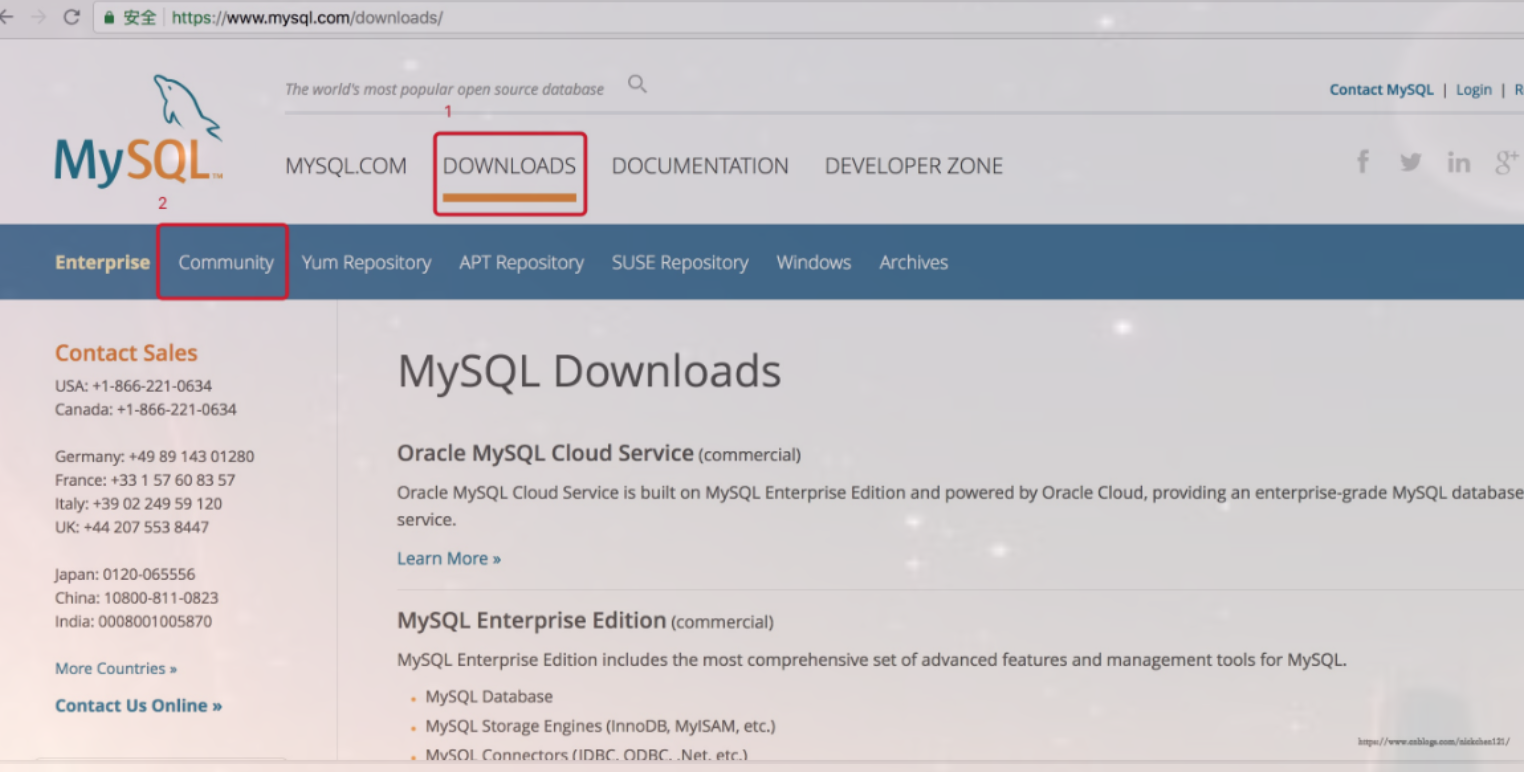Click the MySQL dolphin logo
This screenshot has width=1524, height=772.
(x=138, y=130)
